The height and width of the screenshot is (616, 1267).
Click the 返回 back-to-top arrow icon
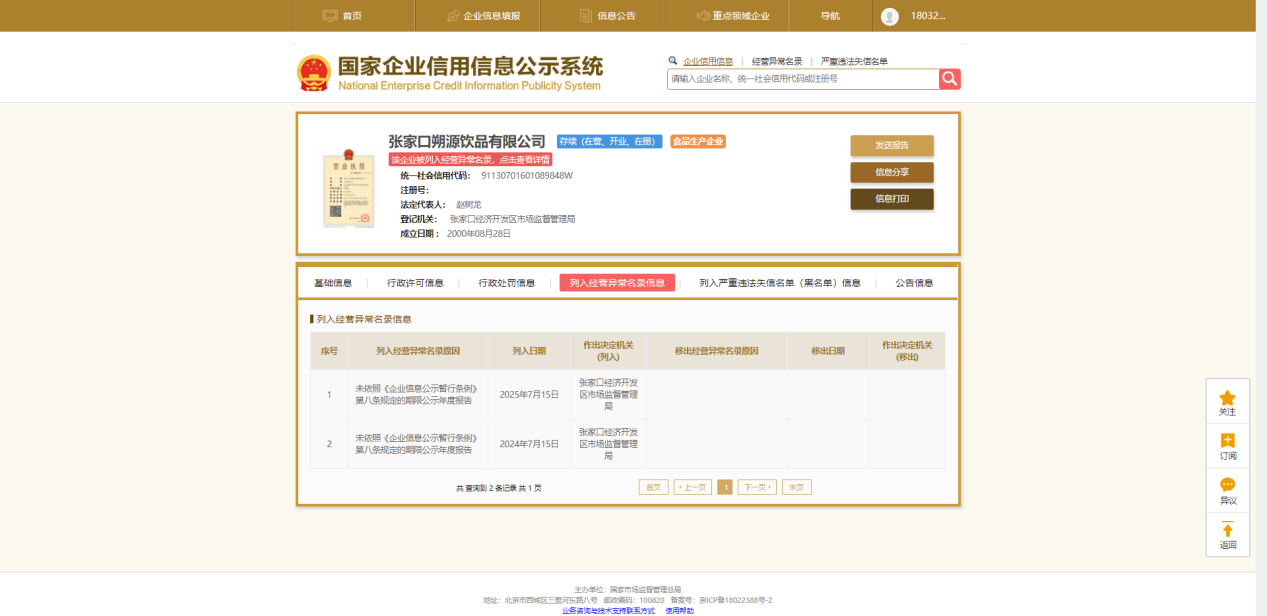point(1227,530)
